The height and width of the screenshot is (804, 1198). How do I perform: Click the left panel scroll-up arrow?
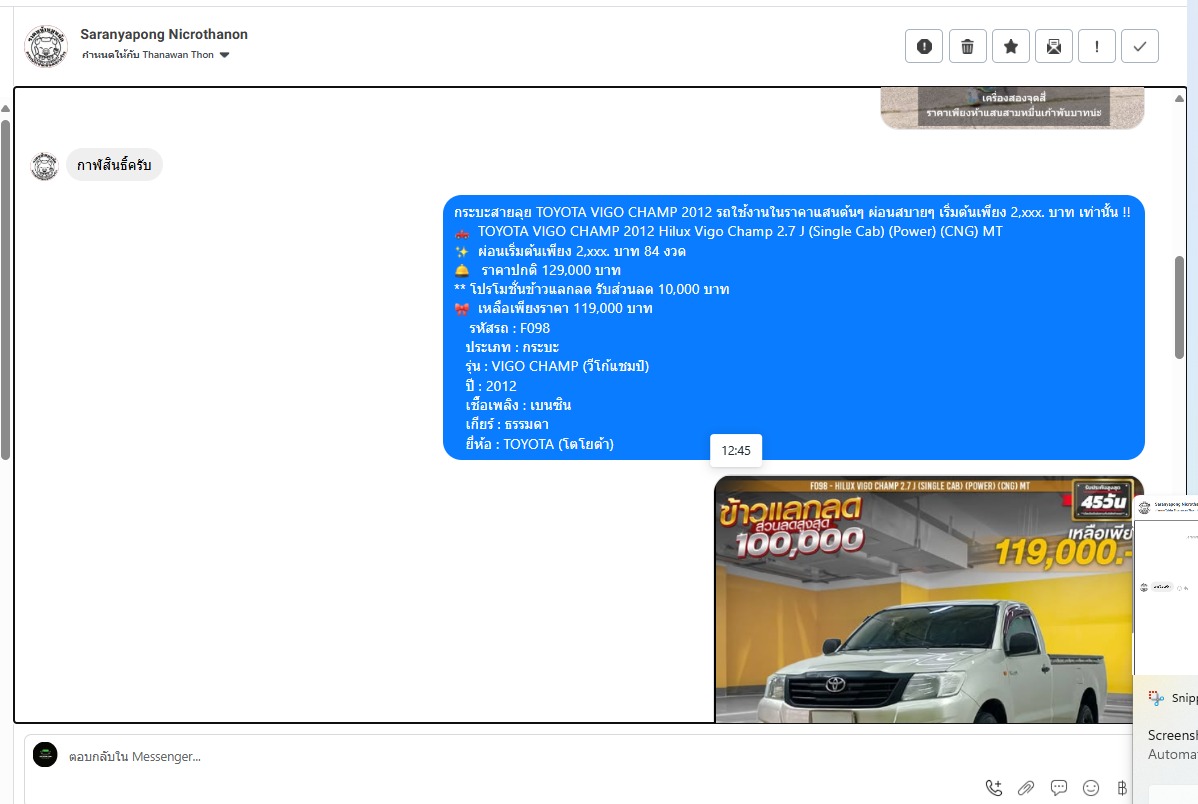(x=5, y=109)
